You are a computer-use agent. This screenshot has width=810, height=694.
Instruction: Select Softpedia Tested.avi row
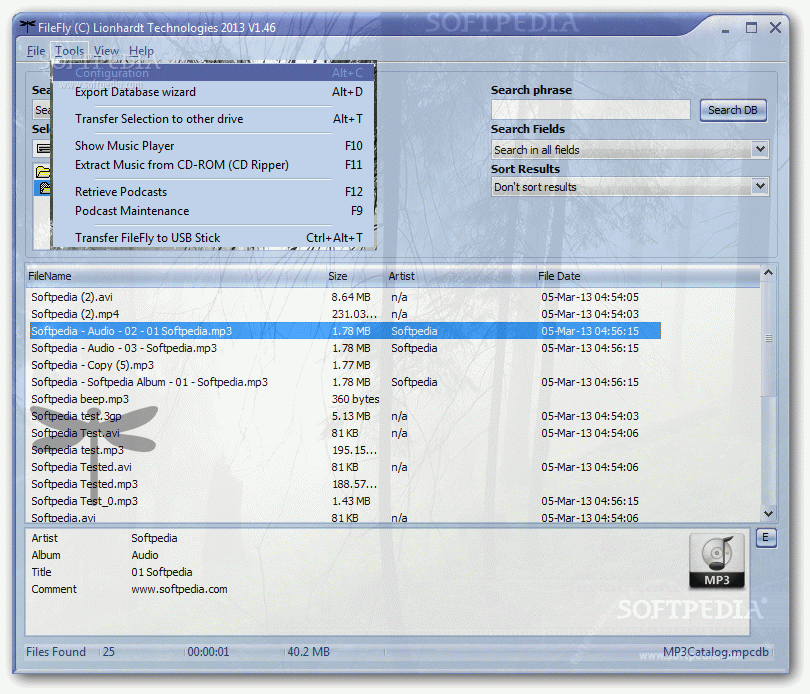pos(345,468)
